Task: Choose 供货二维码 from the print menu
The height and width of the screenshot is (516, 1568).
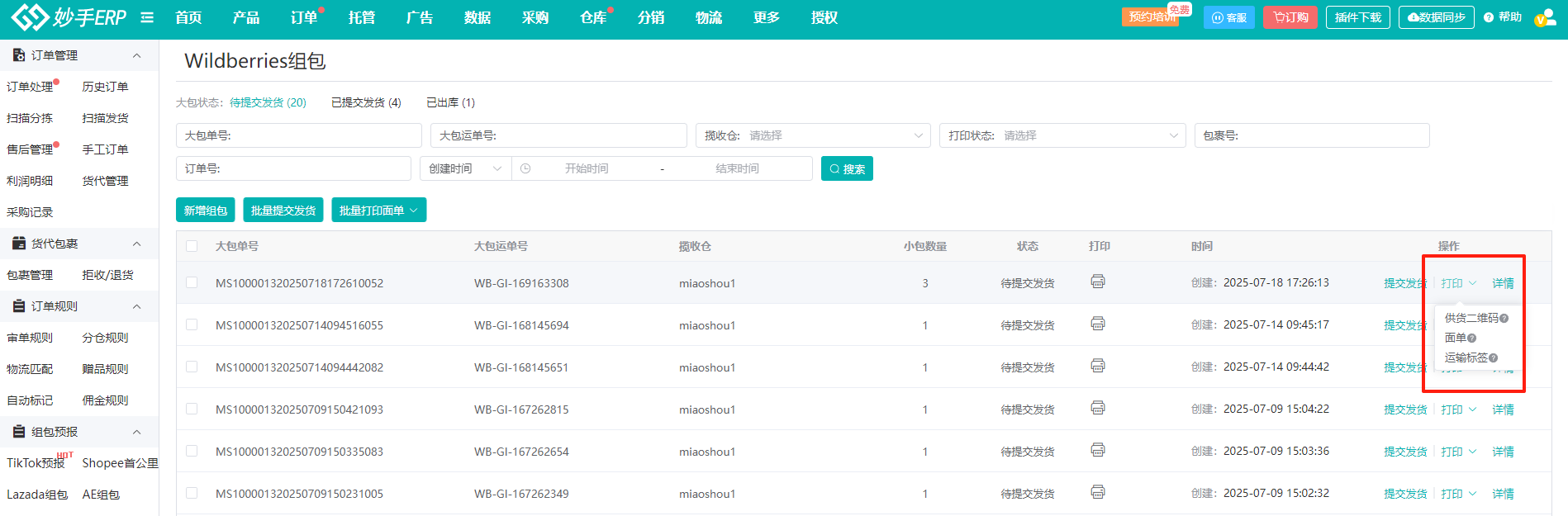Action: [1471, 319]
